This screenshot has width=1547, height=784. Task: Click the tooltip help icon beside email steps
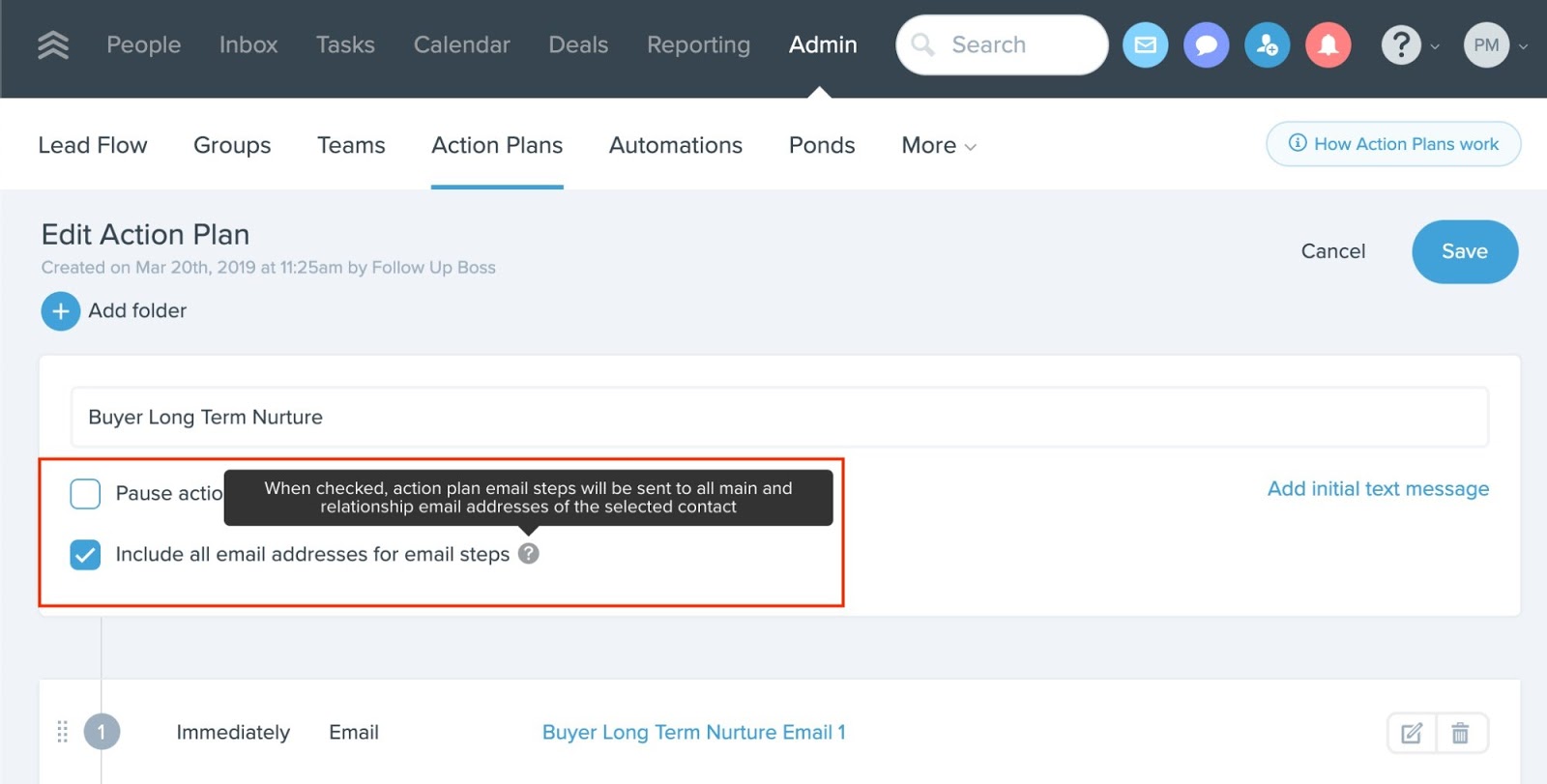[x=528, y=554]
